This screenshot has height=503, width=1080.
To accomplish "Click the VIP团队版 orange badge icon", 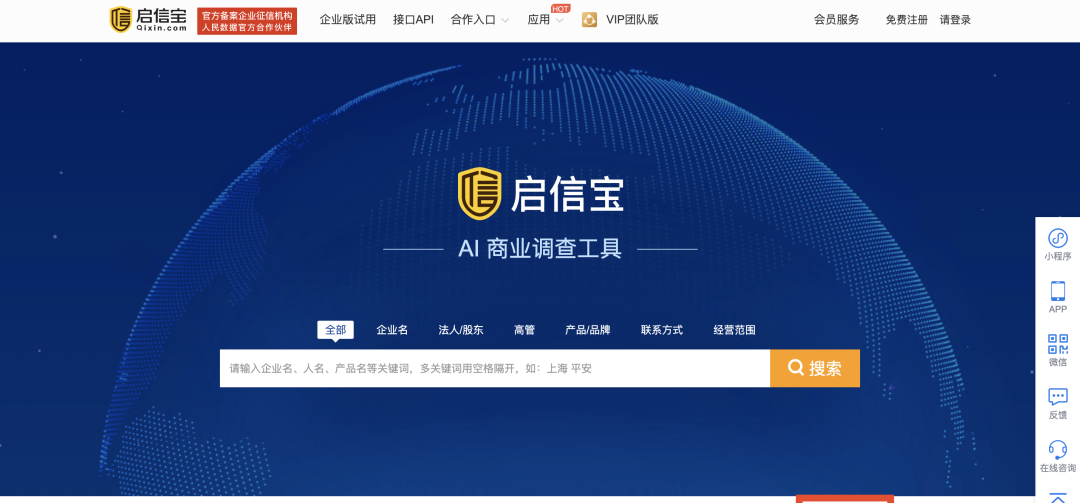I will pos(589,20).
